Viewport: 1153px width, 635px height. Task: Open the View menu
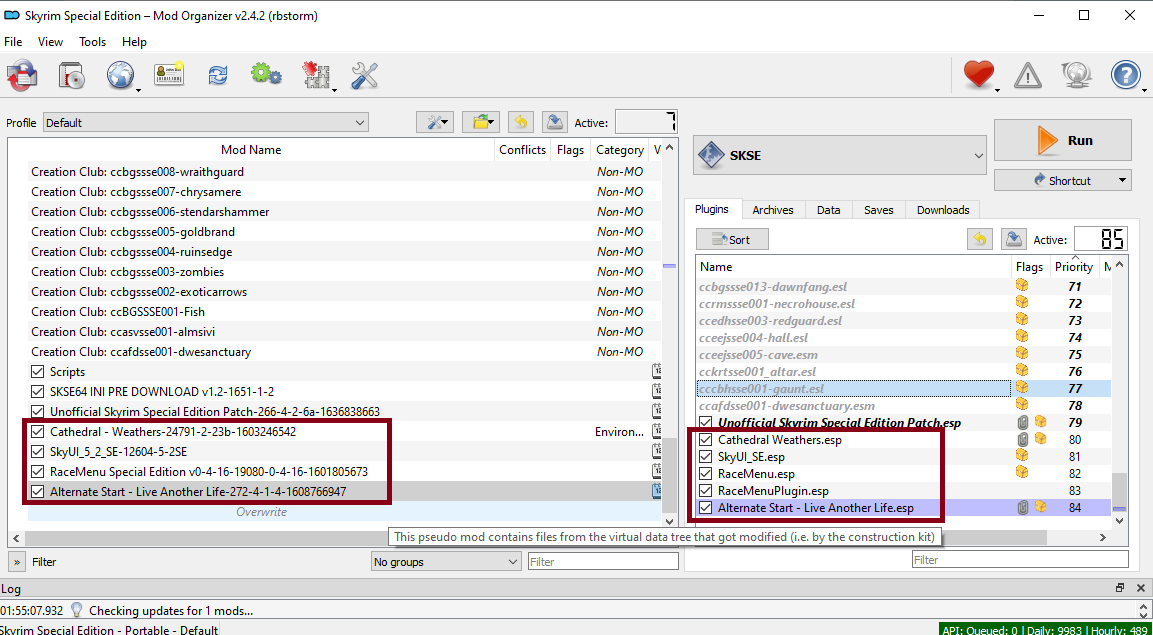[51, 42]
